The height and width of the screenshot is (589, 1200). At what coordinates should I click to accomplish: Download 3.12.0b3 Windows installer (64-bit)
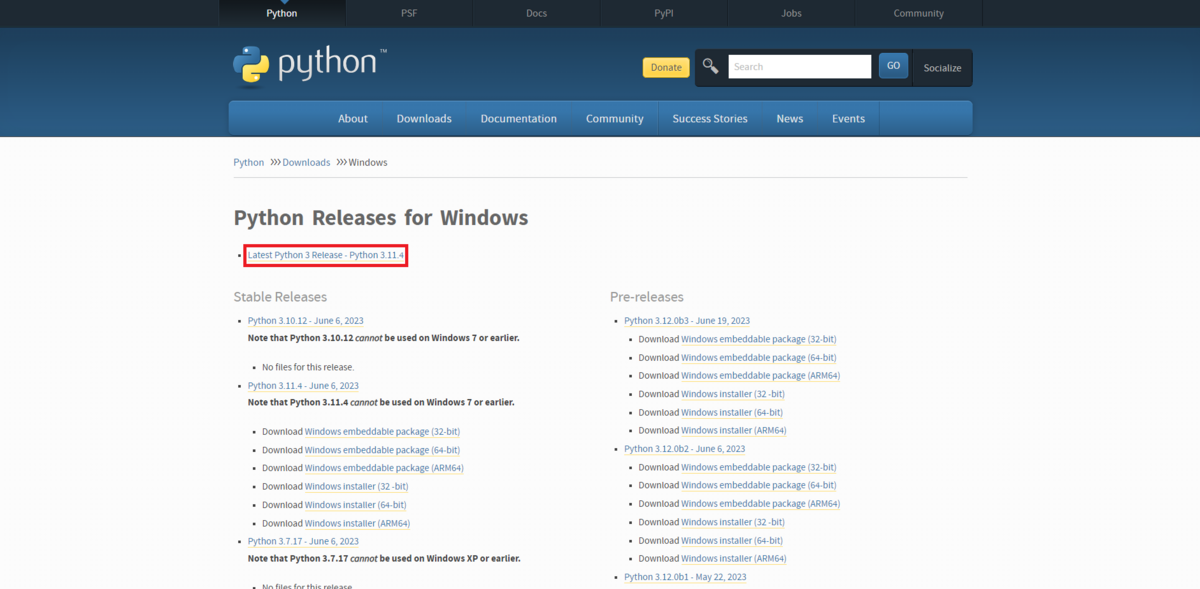click(x=732, y=412)
